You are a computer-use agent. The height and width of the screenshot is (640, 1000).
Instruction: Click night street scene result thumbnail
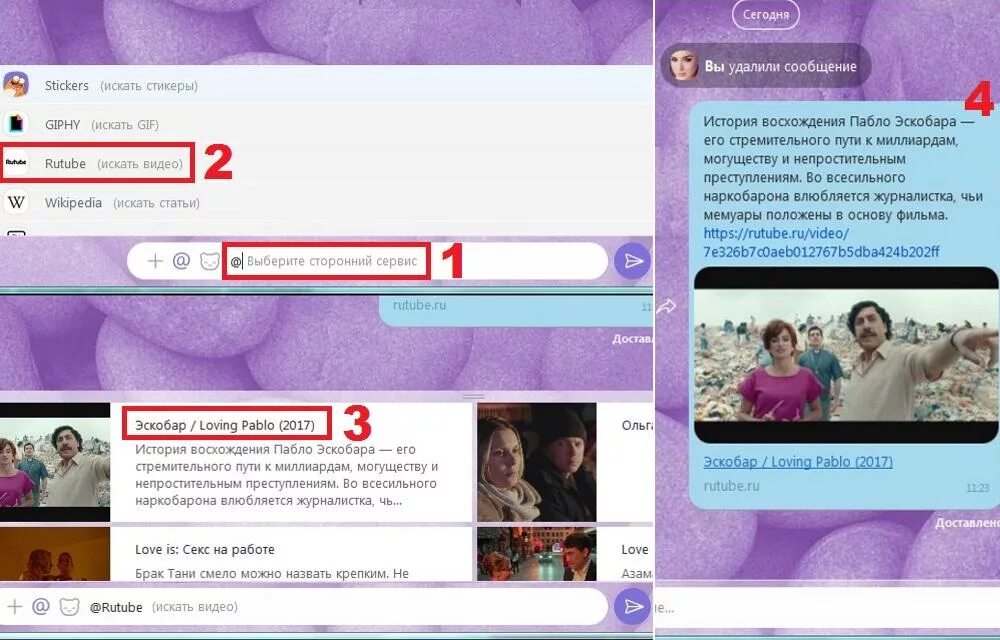(x=536, y=553)
